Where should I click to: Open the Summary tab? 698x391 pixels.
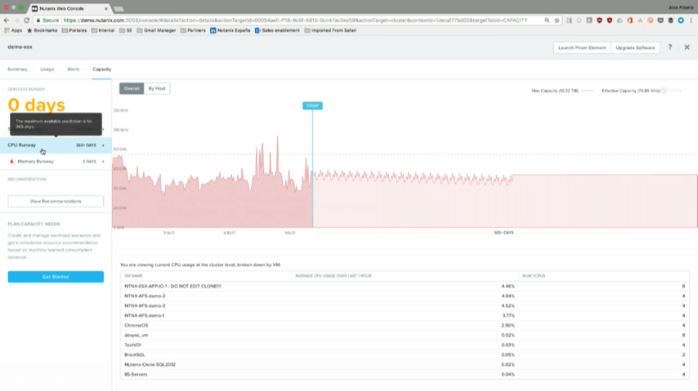pos(17,69)
